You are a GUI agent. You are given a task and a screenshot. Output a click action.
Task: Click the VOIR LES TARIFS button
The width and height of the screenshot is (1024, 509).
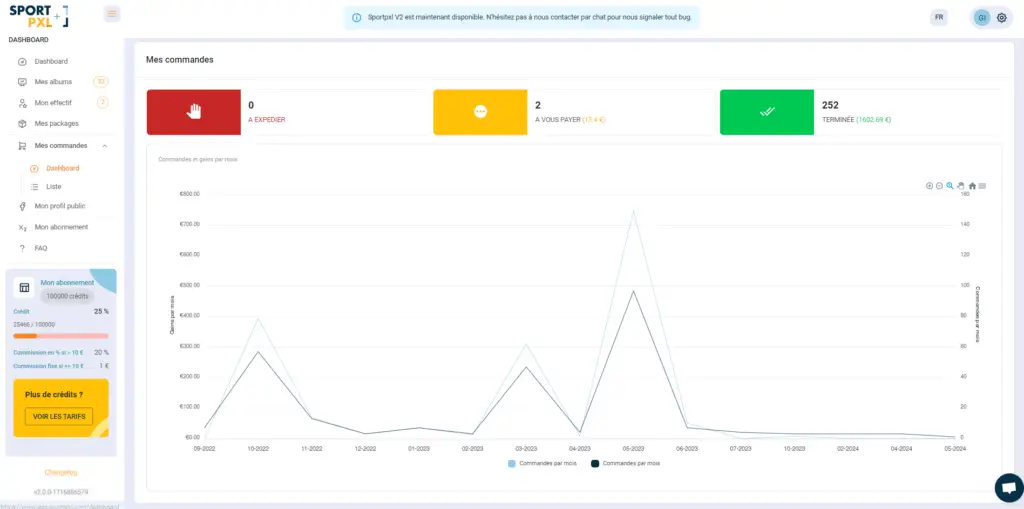(x=59, y=416)
